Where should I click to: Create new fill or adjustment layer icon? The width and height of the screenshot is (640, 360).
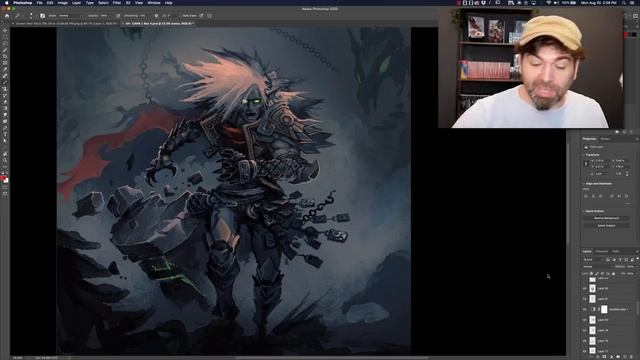click(611, 357)
